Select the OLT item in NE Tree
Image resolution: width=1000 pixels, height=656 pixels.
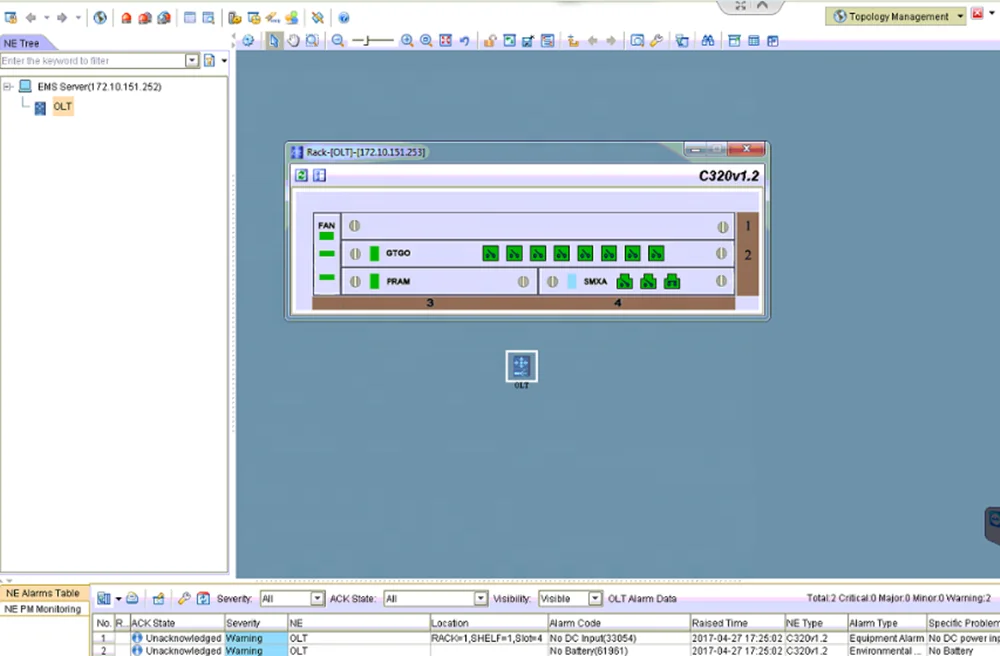pos(62,106)
